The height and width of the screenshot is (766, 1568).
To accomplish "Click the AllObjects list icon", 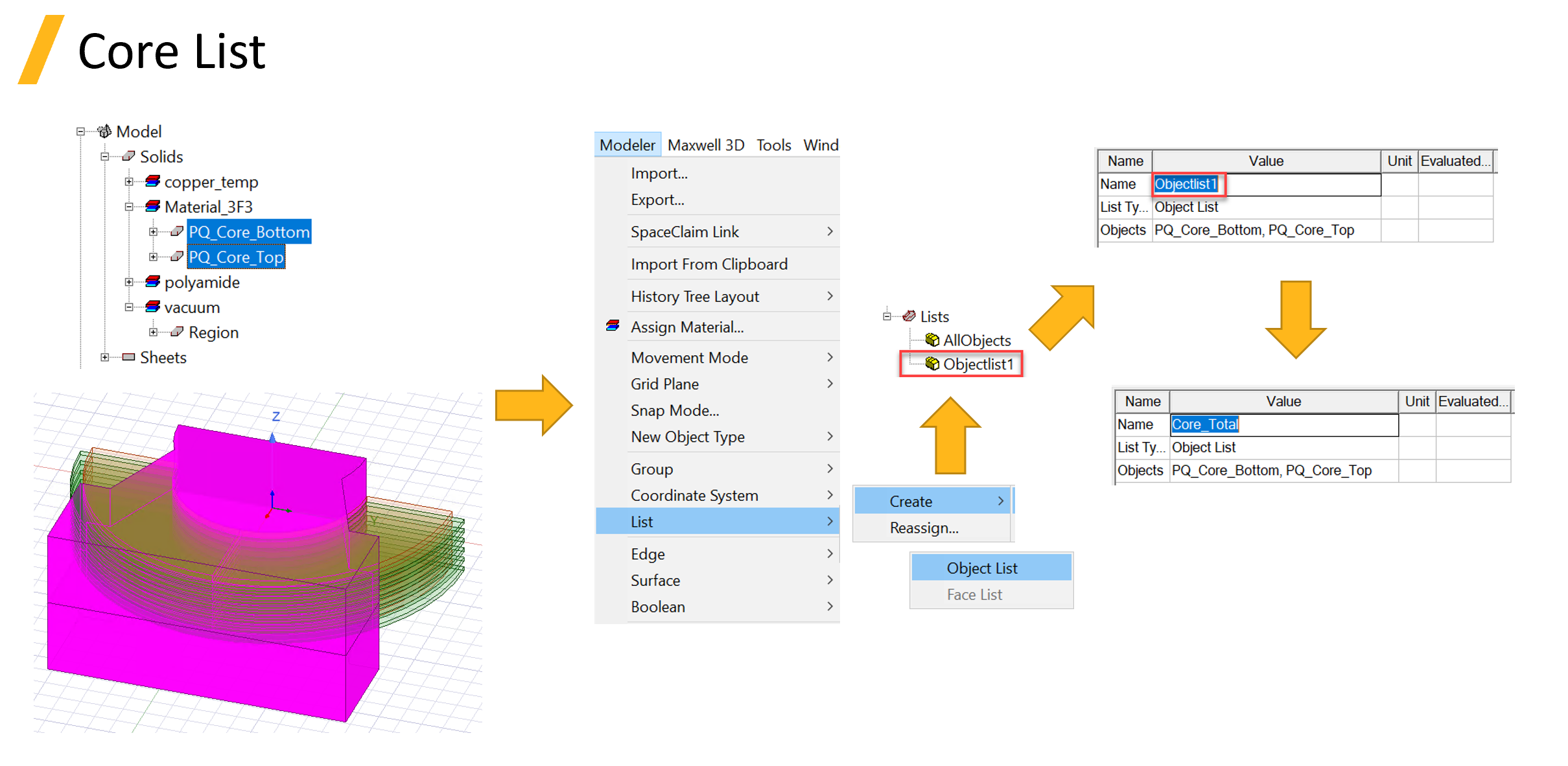I will click(932, 340).
